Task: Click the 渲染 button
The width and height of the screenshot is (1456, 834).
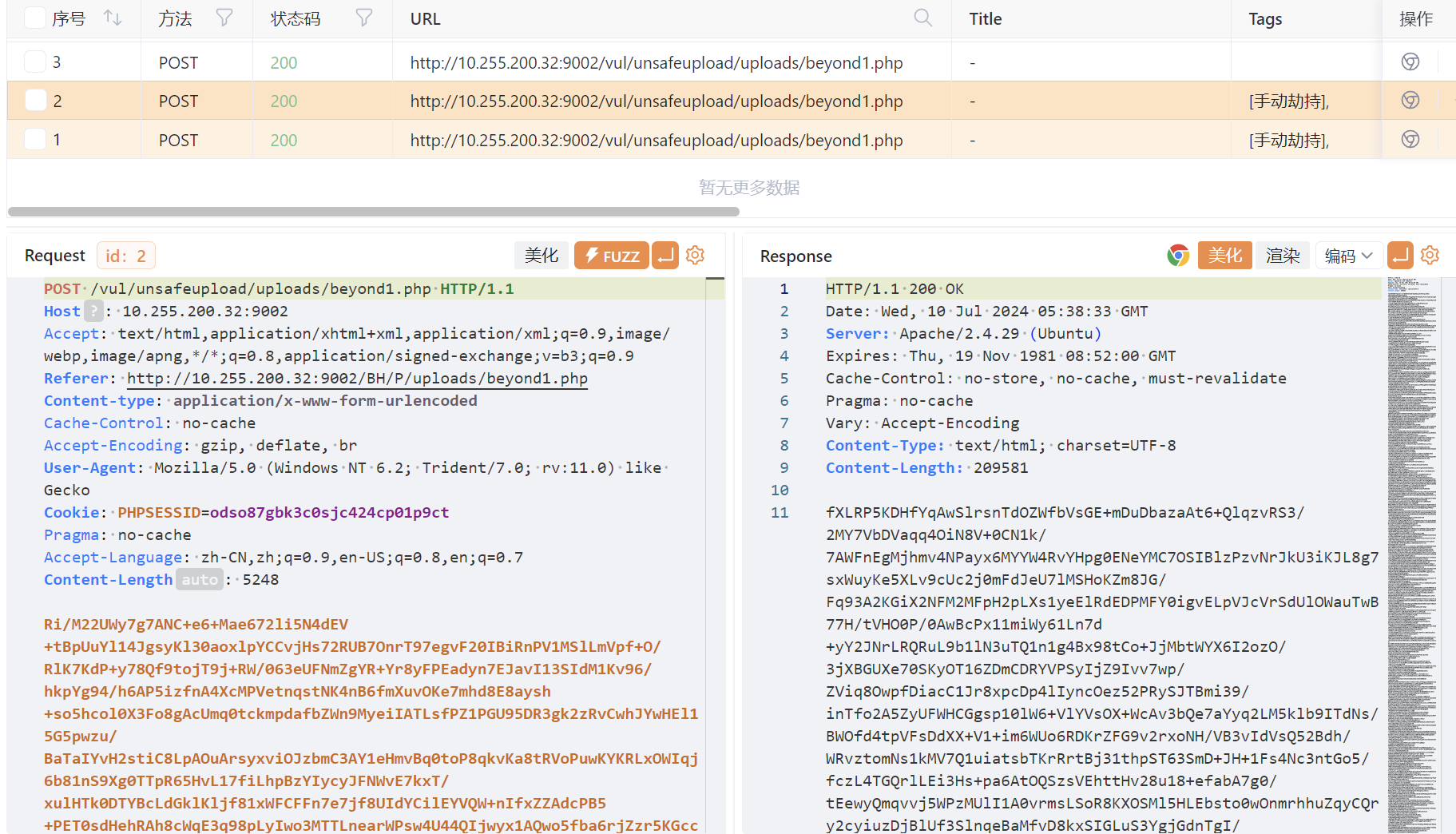Action: pos(1283,256)
